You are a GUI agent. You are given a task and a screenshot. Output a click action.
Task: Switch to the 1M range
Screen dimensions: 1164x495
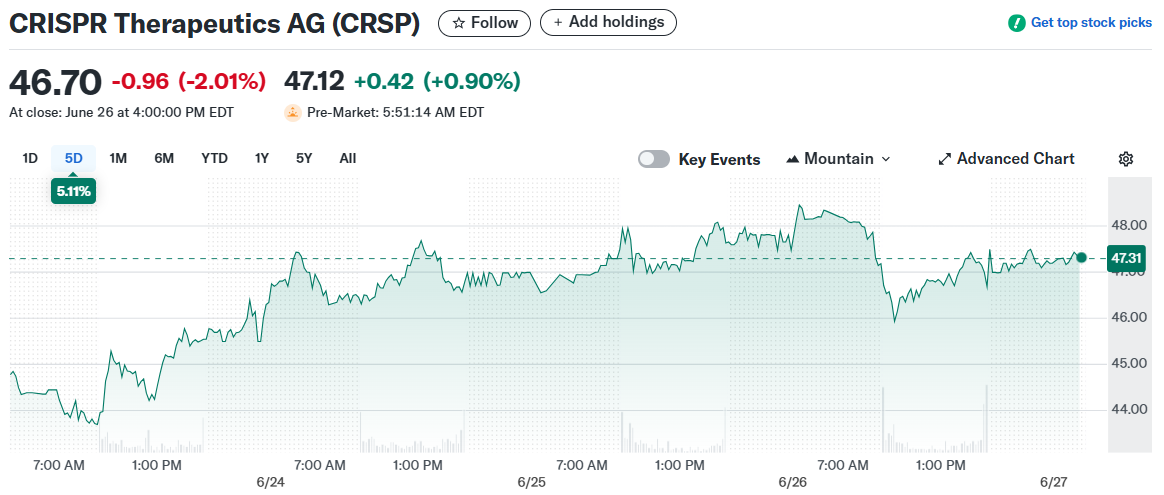pos(118,158)
